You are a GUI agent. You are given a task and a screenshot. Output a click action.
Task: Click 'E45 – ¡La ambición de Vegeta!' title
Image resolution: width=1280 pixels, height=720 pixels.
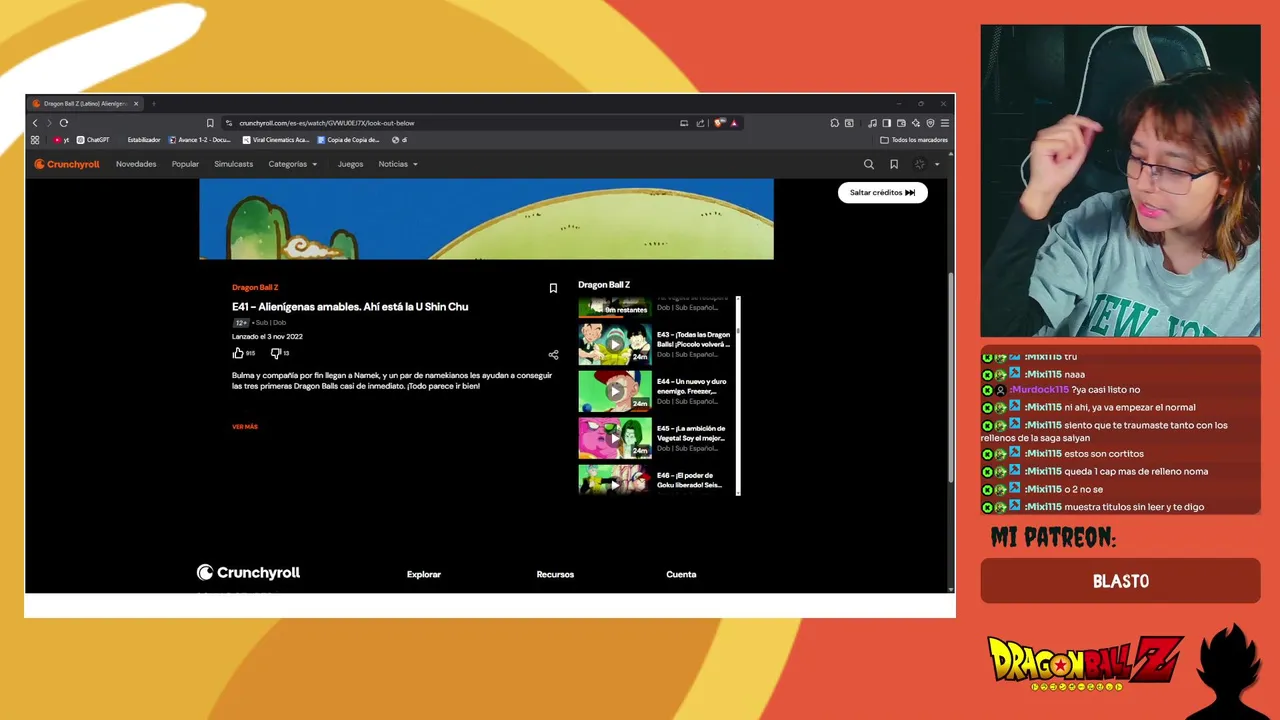691,433
